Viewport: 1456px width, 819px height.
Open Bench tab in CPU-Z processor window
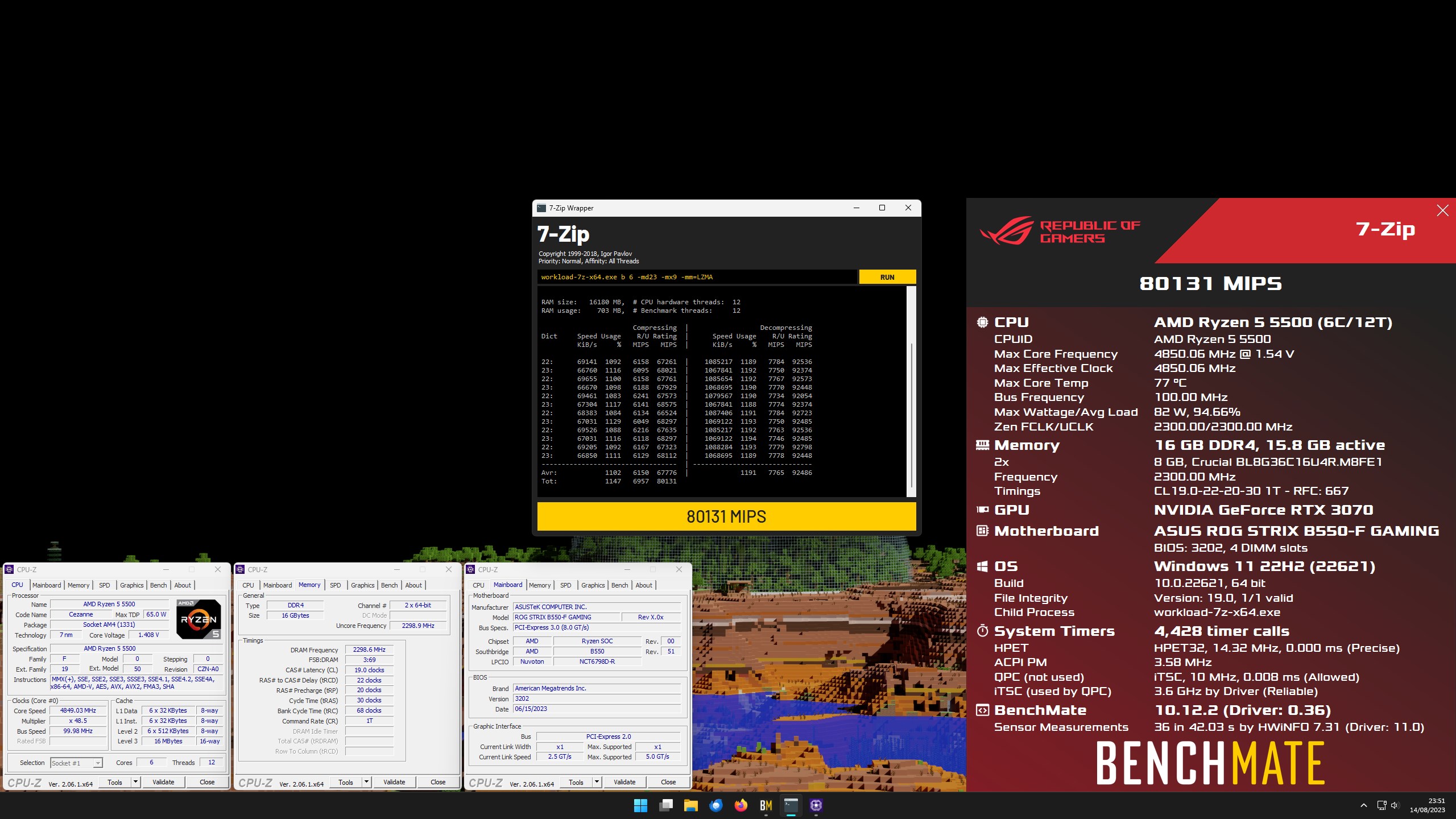click(x=159, y=585)
